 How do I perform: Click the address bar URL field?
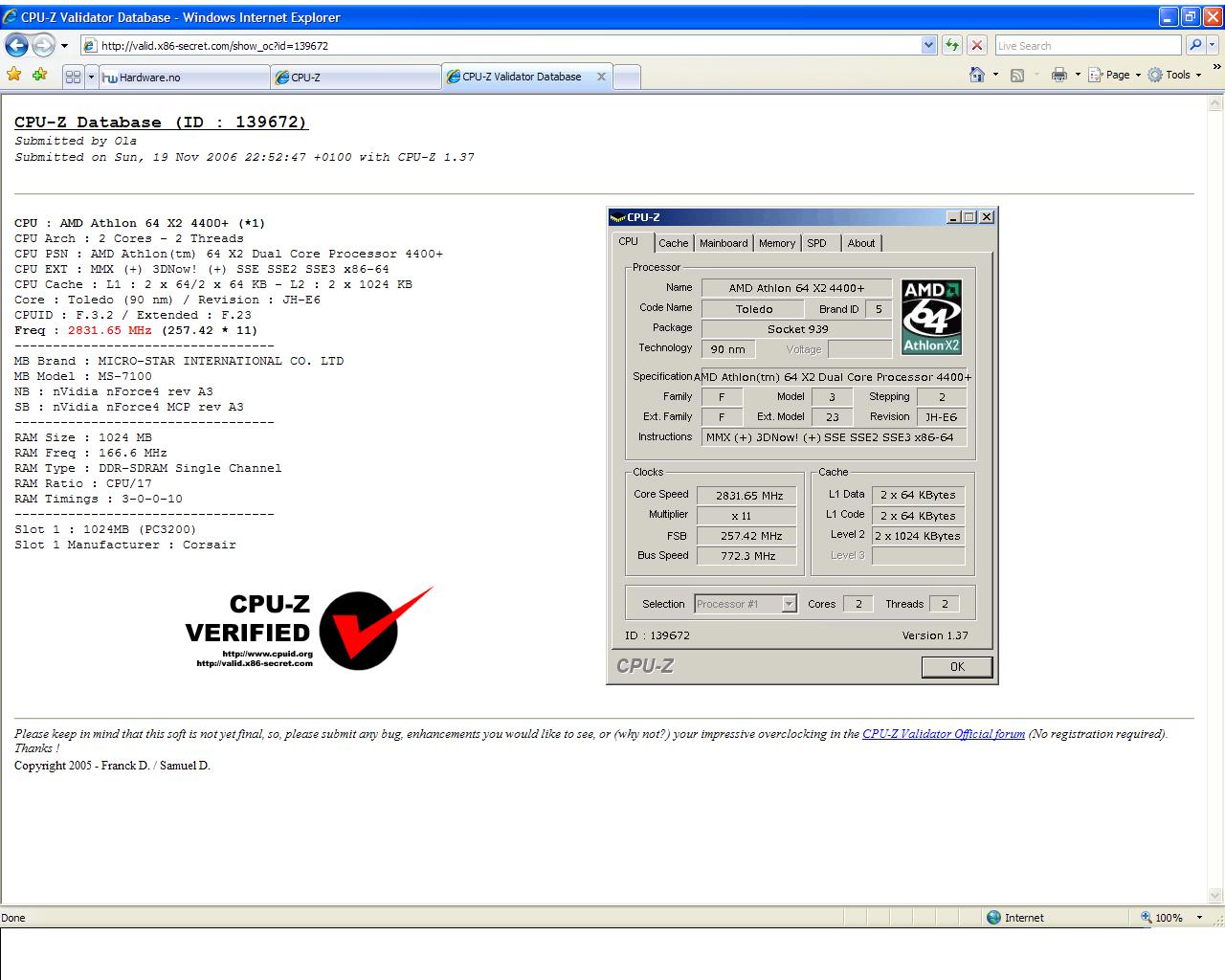pyautogui.click(x=501, y=45)
